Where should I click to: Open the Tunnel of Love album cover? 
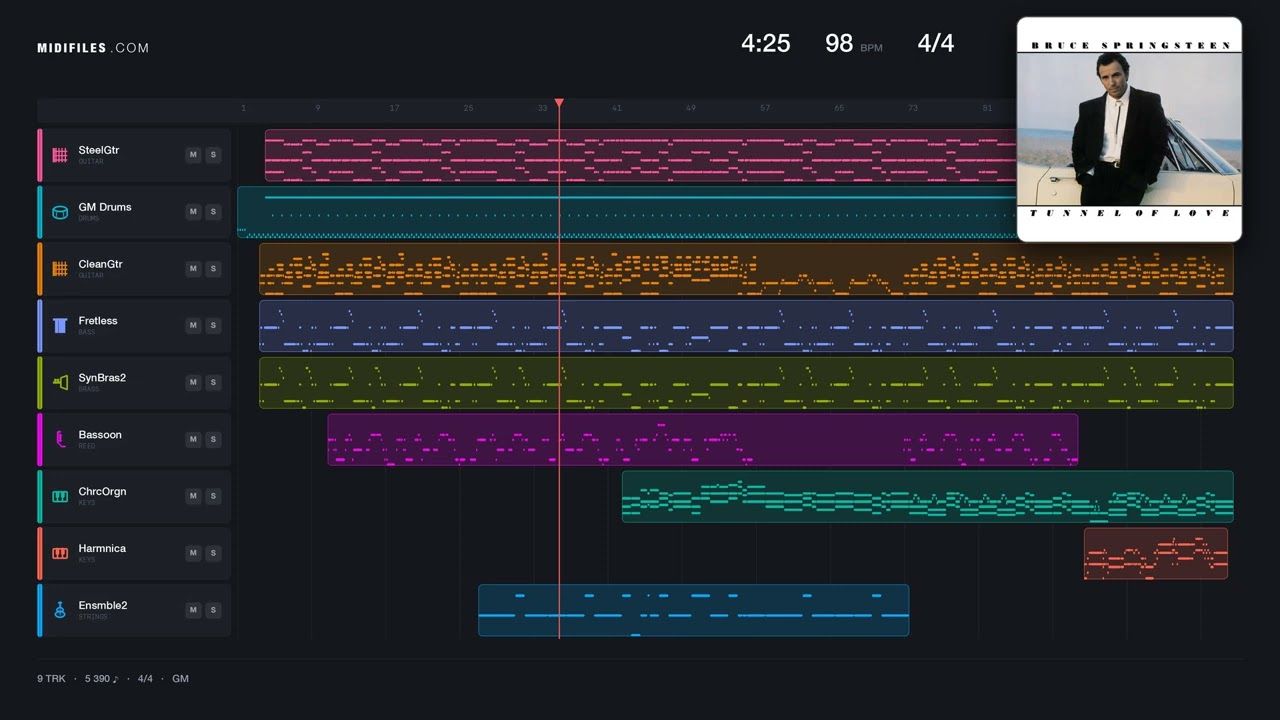[x=1129, y=129]
